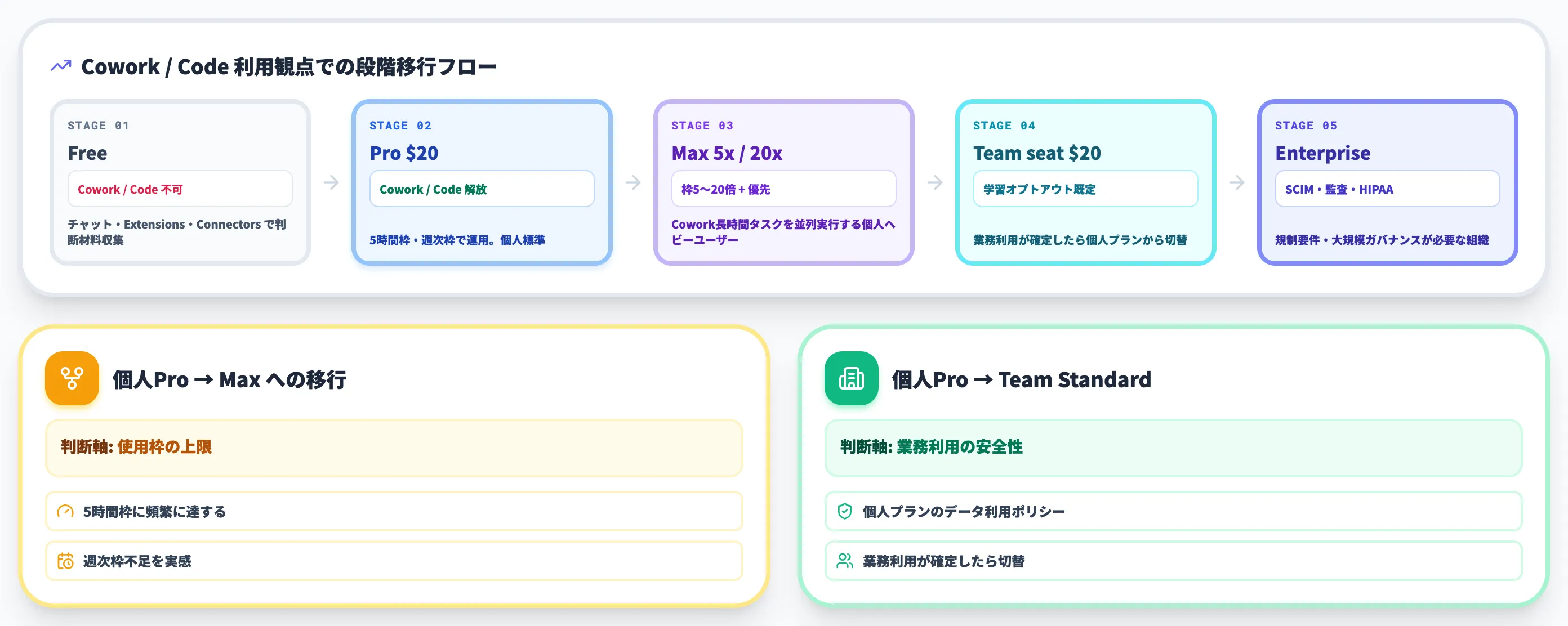1568x626 pixels.
Task: Click the Cowork長時間タスクを並列実行 description
Action: (783, 232)
